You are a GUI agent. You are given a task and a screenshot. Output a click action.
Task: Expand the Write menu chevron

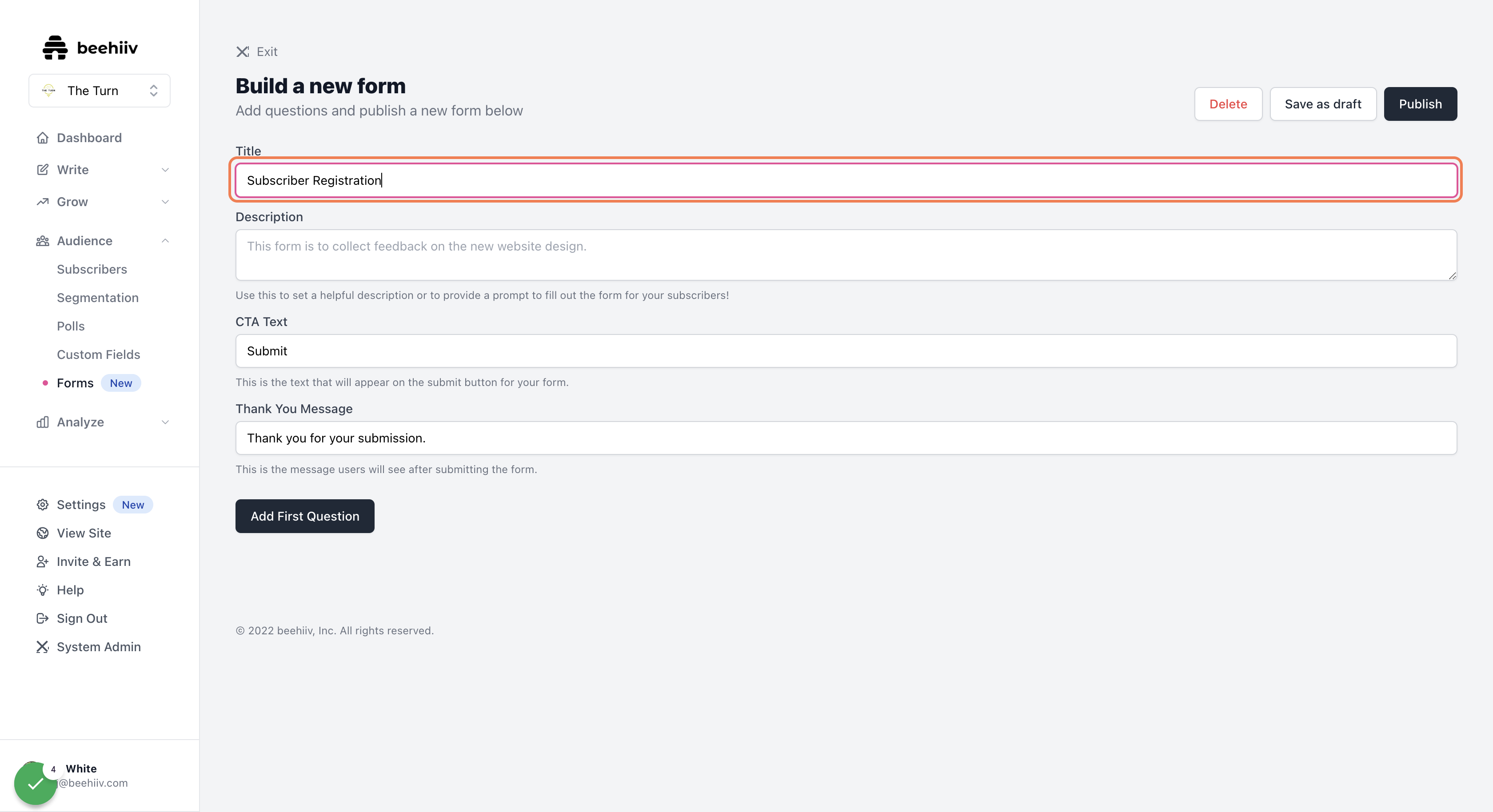pos(165,170)
